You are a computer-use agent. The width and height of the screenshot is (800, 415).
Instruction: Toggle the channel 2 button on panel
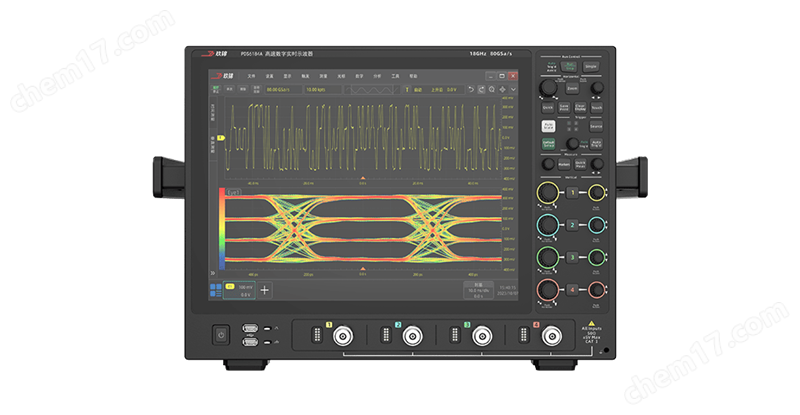pos(573,224)
